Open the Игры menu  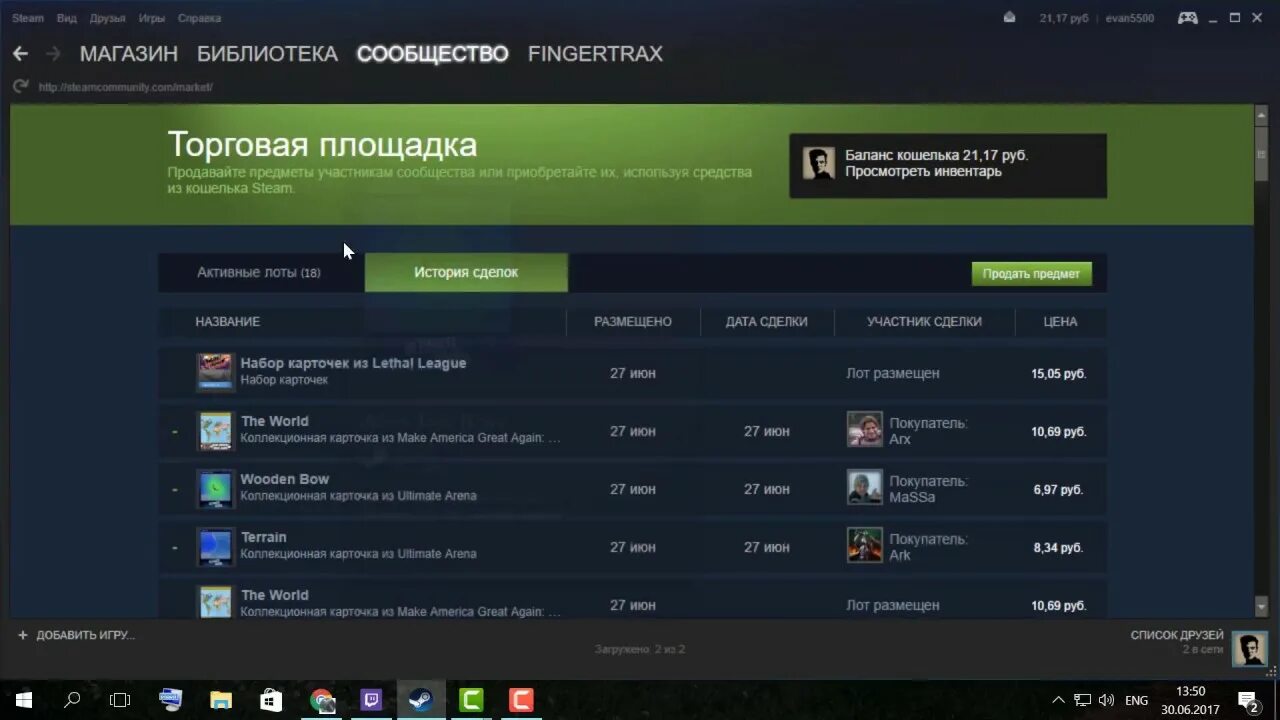[152, 18]
